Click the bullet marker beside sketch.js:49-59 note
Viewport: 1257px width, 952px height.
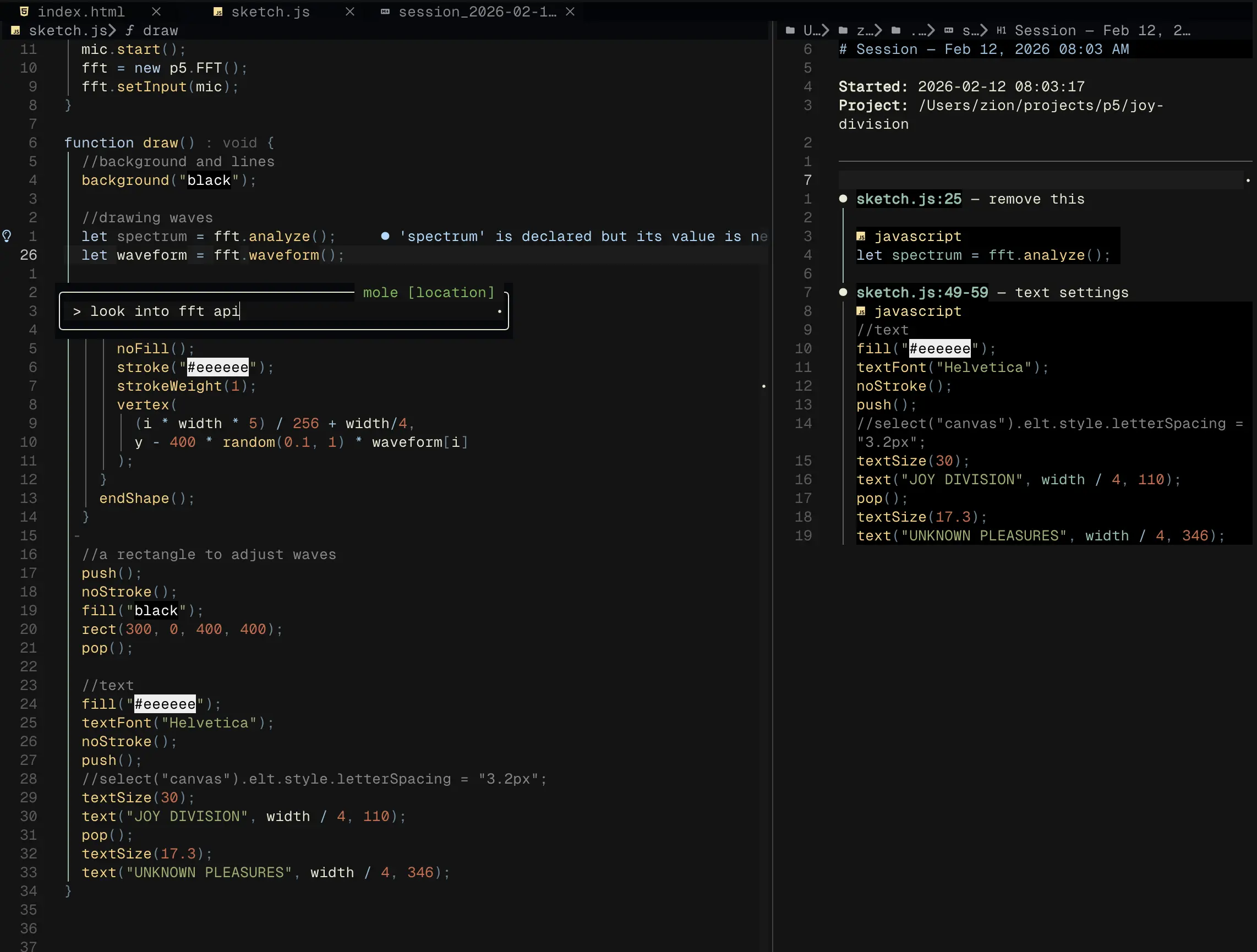(843, 292)
